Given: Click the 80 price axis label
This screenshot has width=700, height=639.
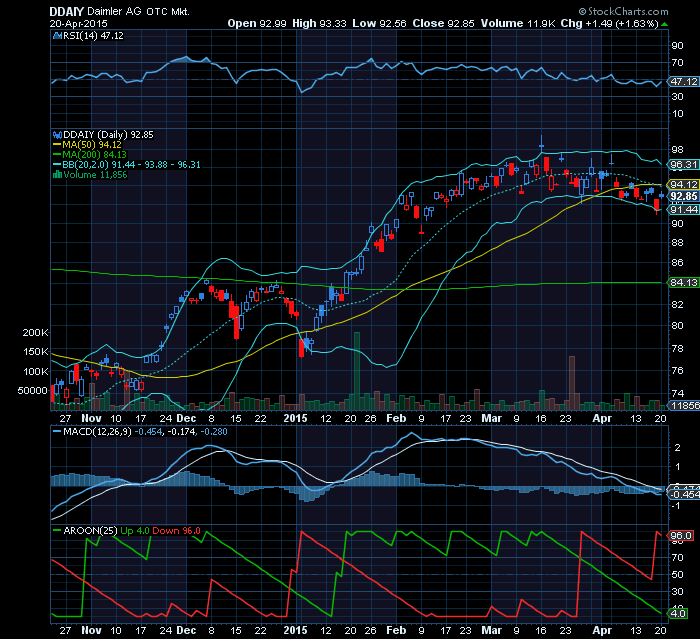Looking at the screenshot, I should (x=677, y=325).
